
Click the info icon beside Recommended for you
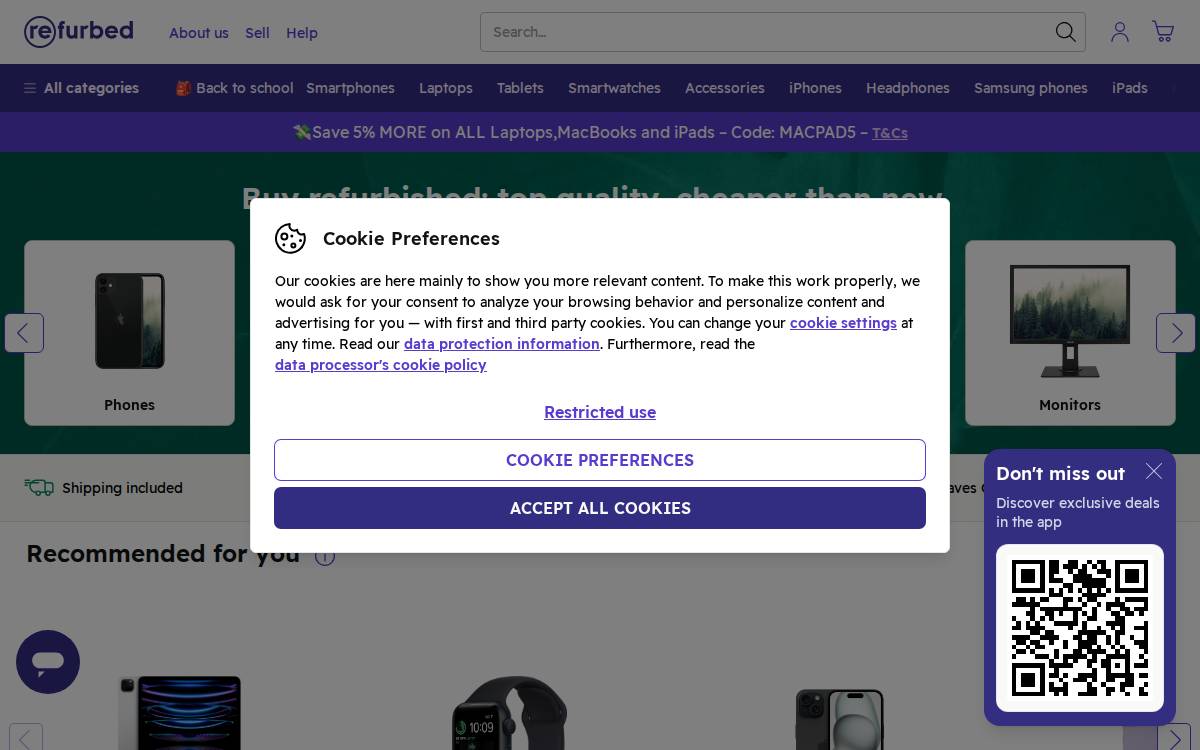(x=325, y=556)
